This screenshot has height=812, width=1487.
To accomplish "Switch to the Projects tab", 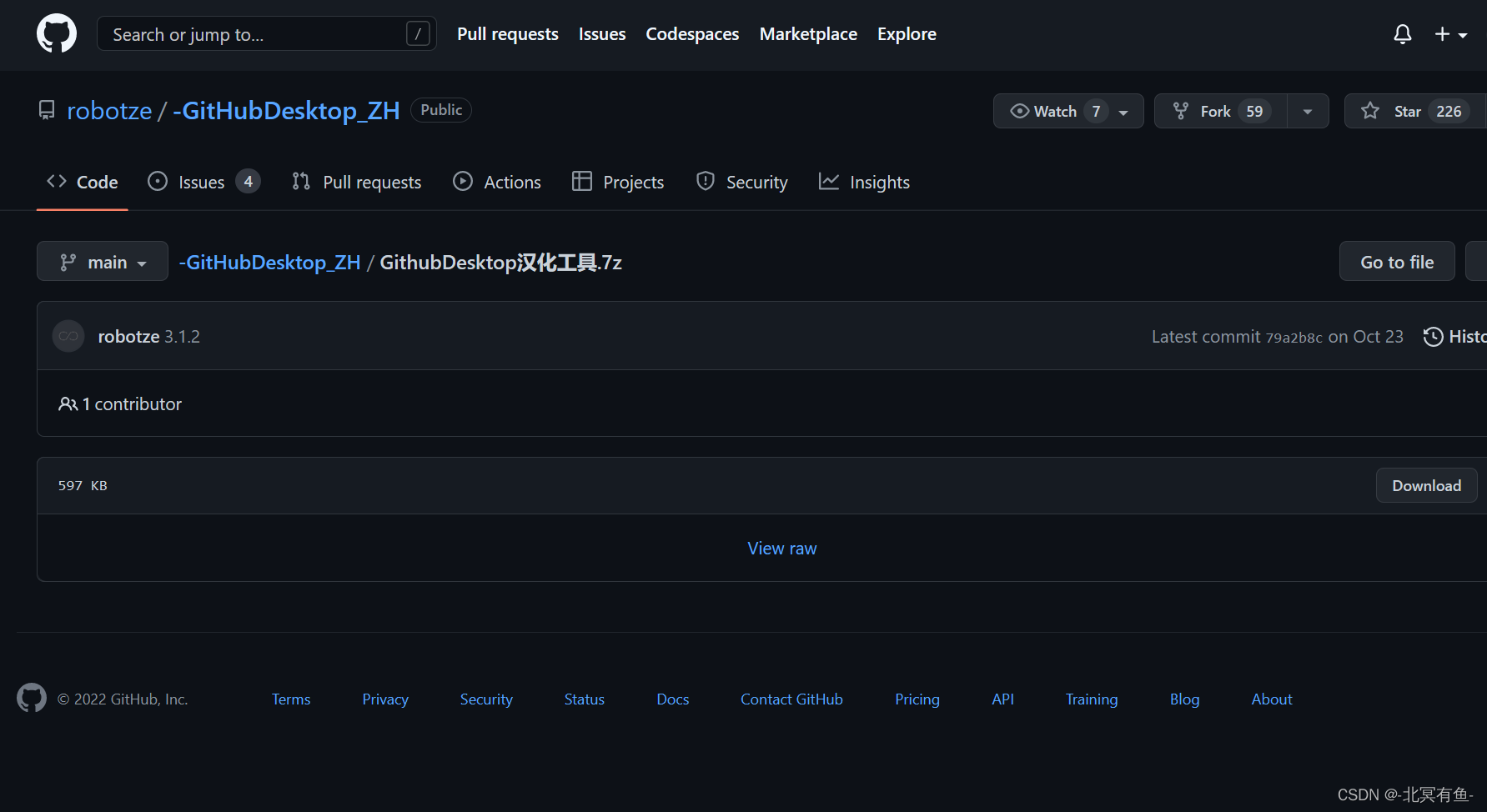I will pos(618,182).
